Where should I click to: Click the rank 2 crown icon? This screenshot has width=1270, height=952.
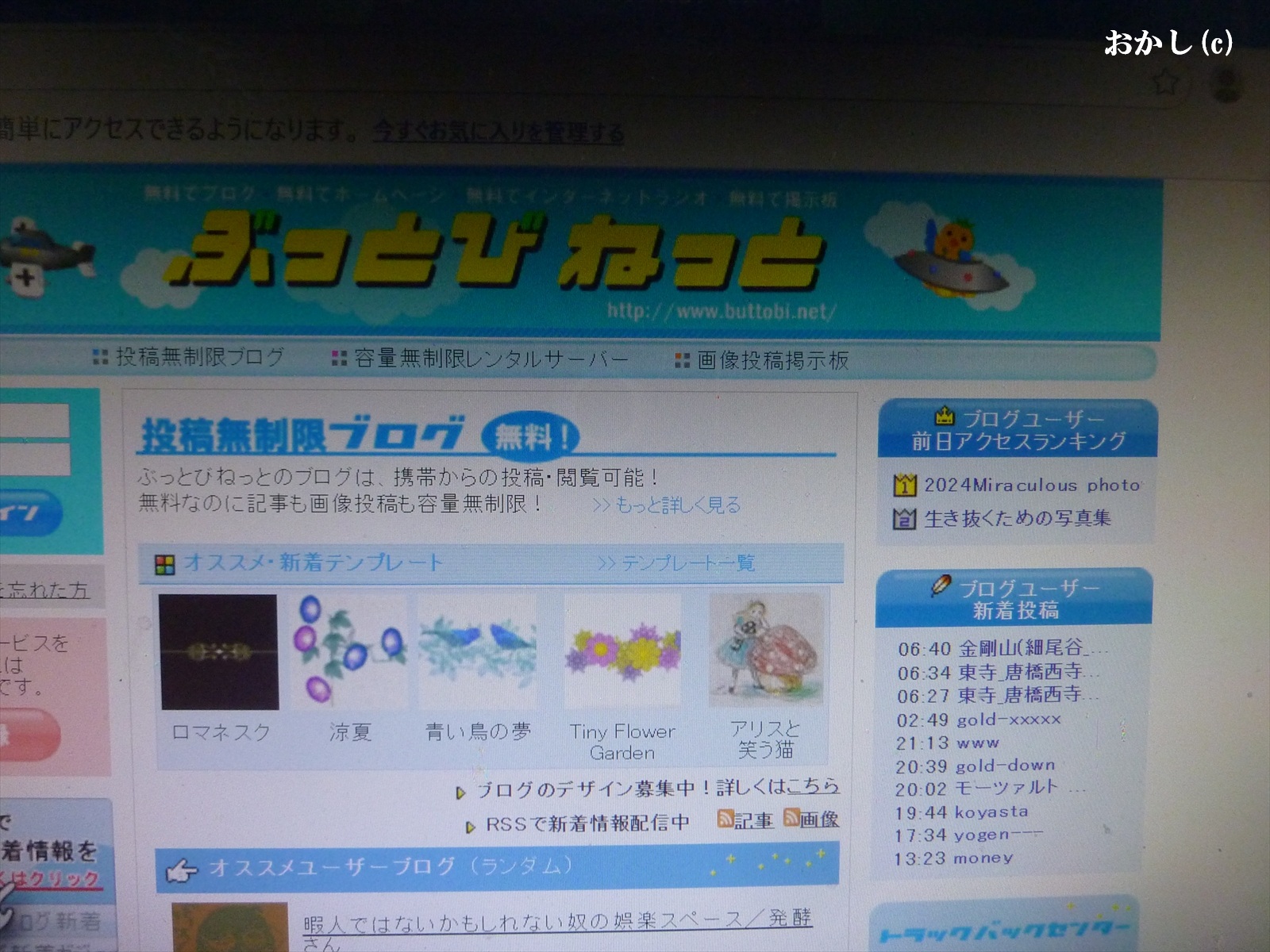904,520
